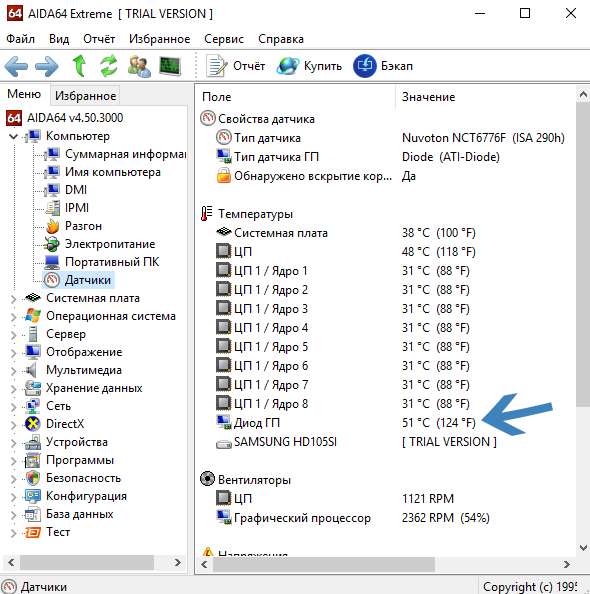The image size is (590, 594).
Task: Click the Мультимедиа speaker icon
Action: (x=31, y=370)
